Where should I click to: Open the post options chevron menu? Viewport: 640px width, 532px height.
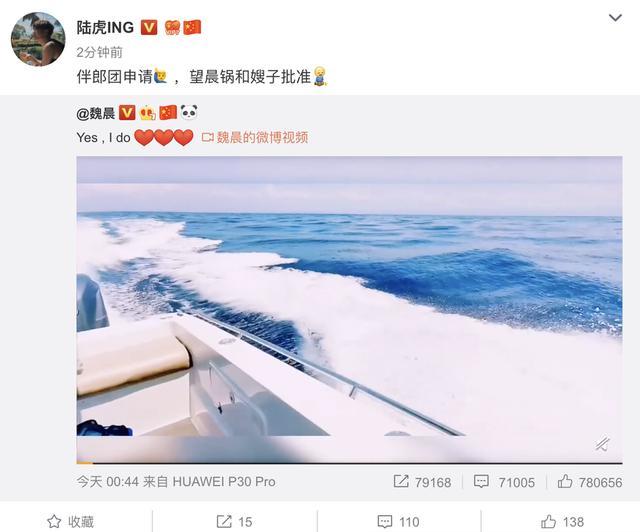[615, 18]
